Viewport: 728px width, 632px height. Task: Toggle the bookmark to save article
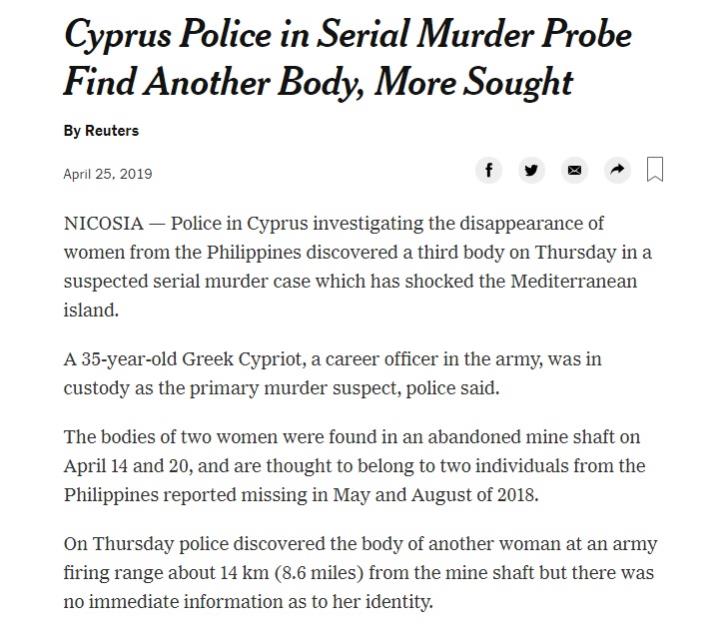655,169
